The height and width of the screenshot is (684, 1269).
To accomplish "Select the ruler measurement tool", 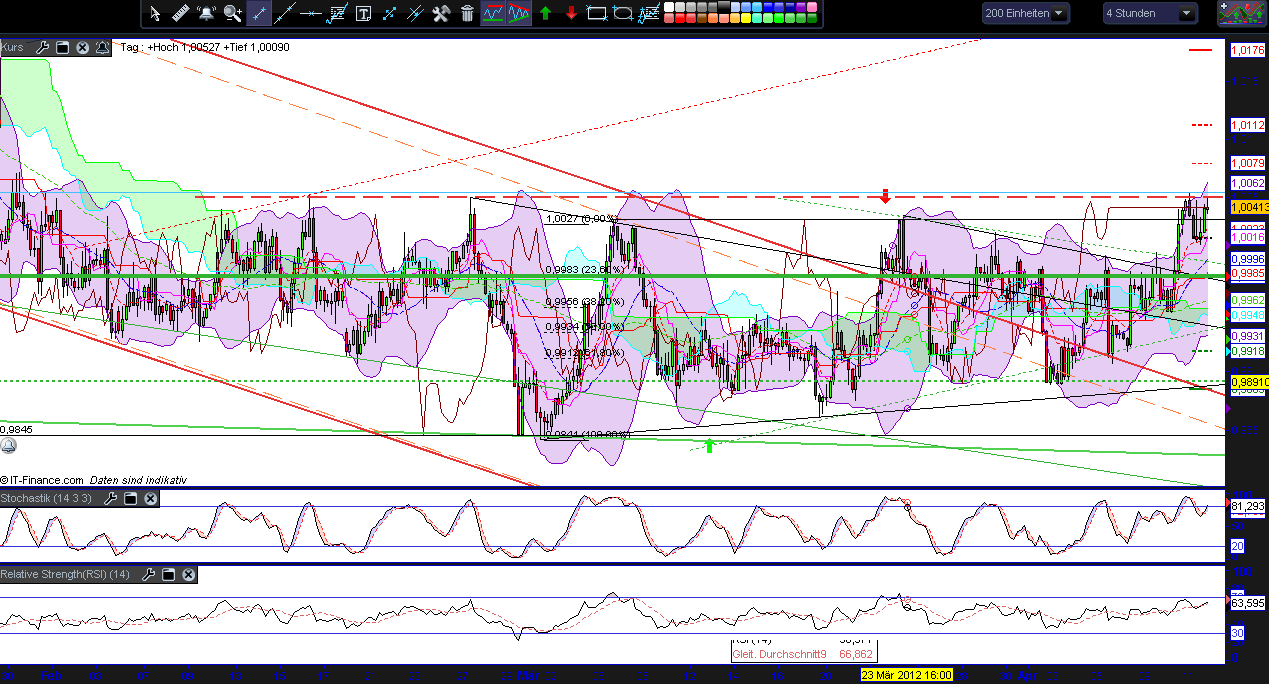I will [181, 13].
